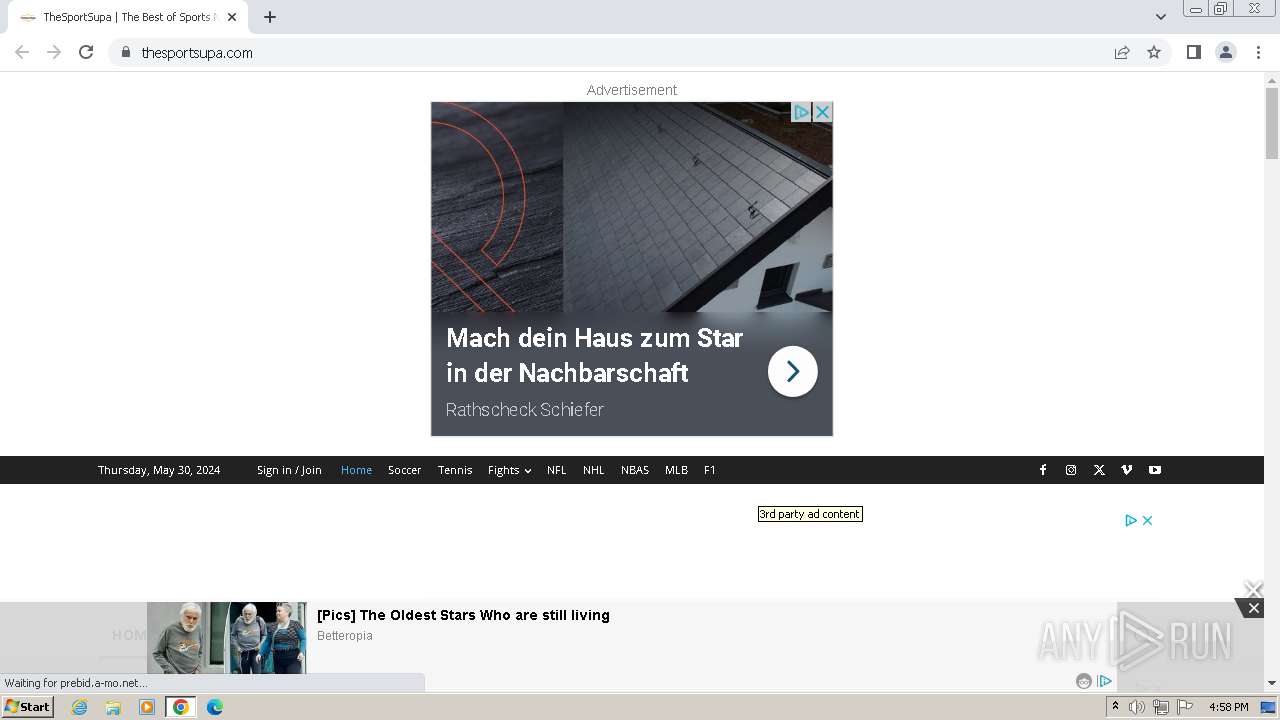Reload the page in Chrome
The image size is (1280, 720).
86,52
